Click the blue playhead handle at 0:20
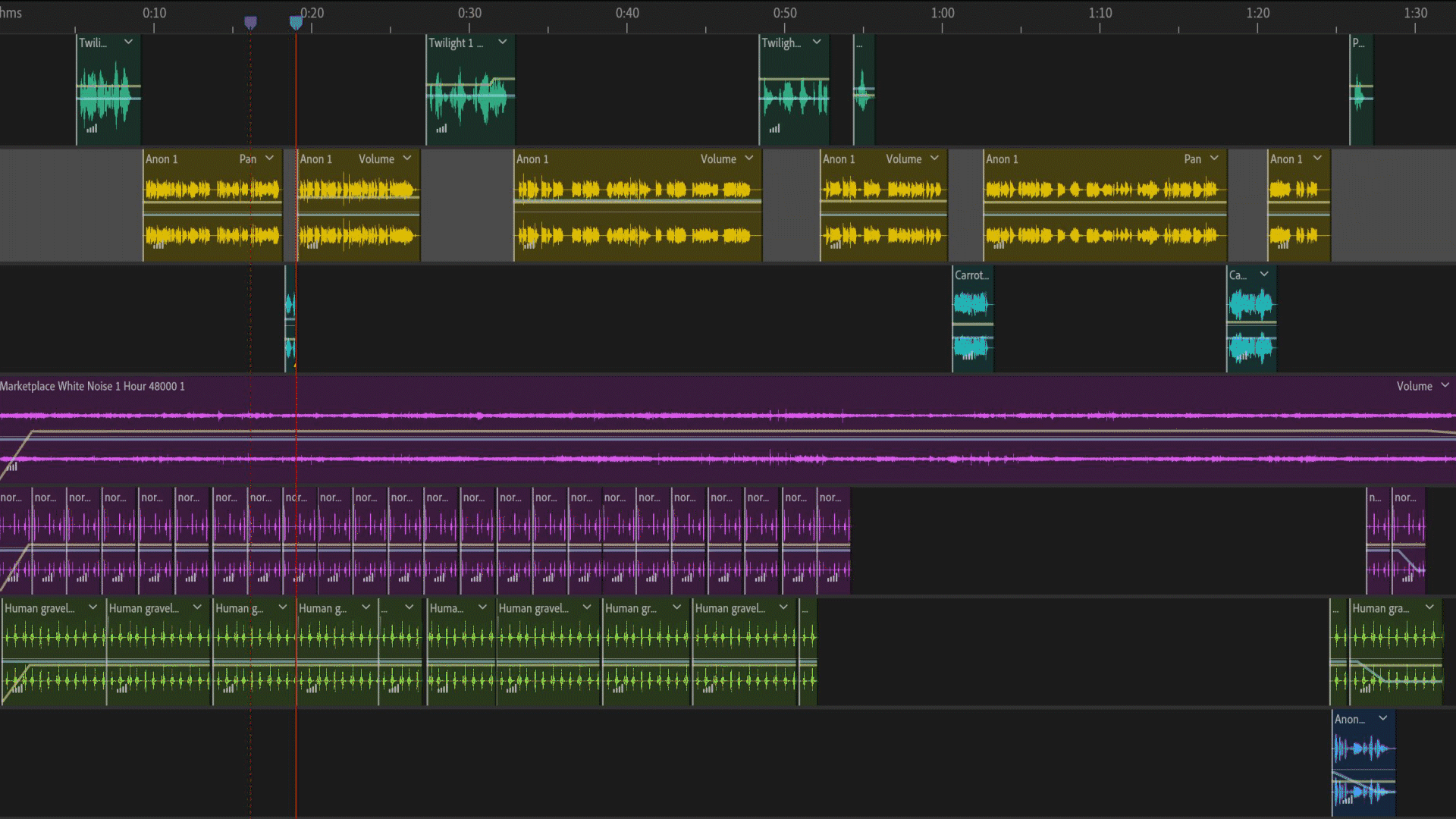Viewport: 1456px width, 819px height. (297, 23)
